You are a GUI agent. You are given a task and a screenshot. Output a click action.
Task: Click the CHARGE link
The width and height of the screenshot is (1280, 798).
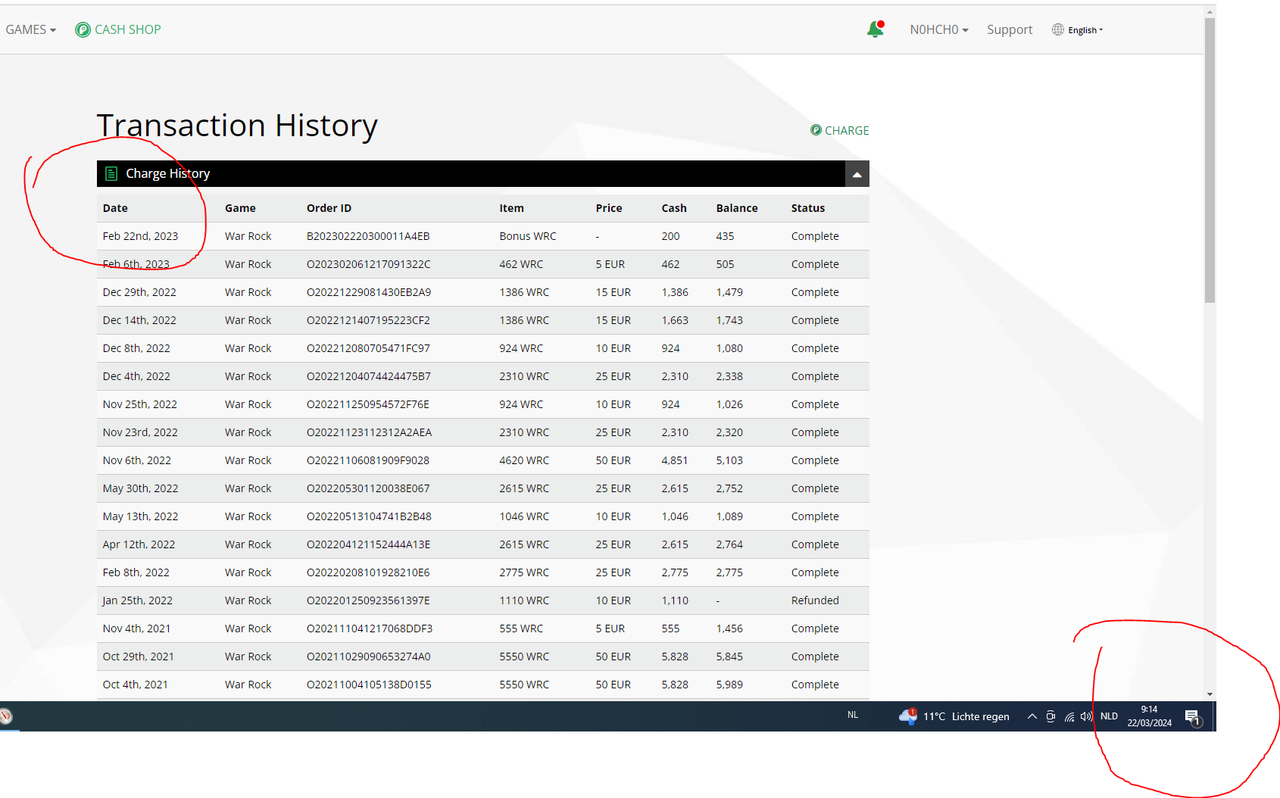click(847, 130)
